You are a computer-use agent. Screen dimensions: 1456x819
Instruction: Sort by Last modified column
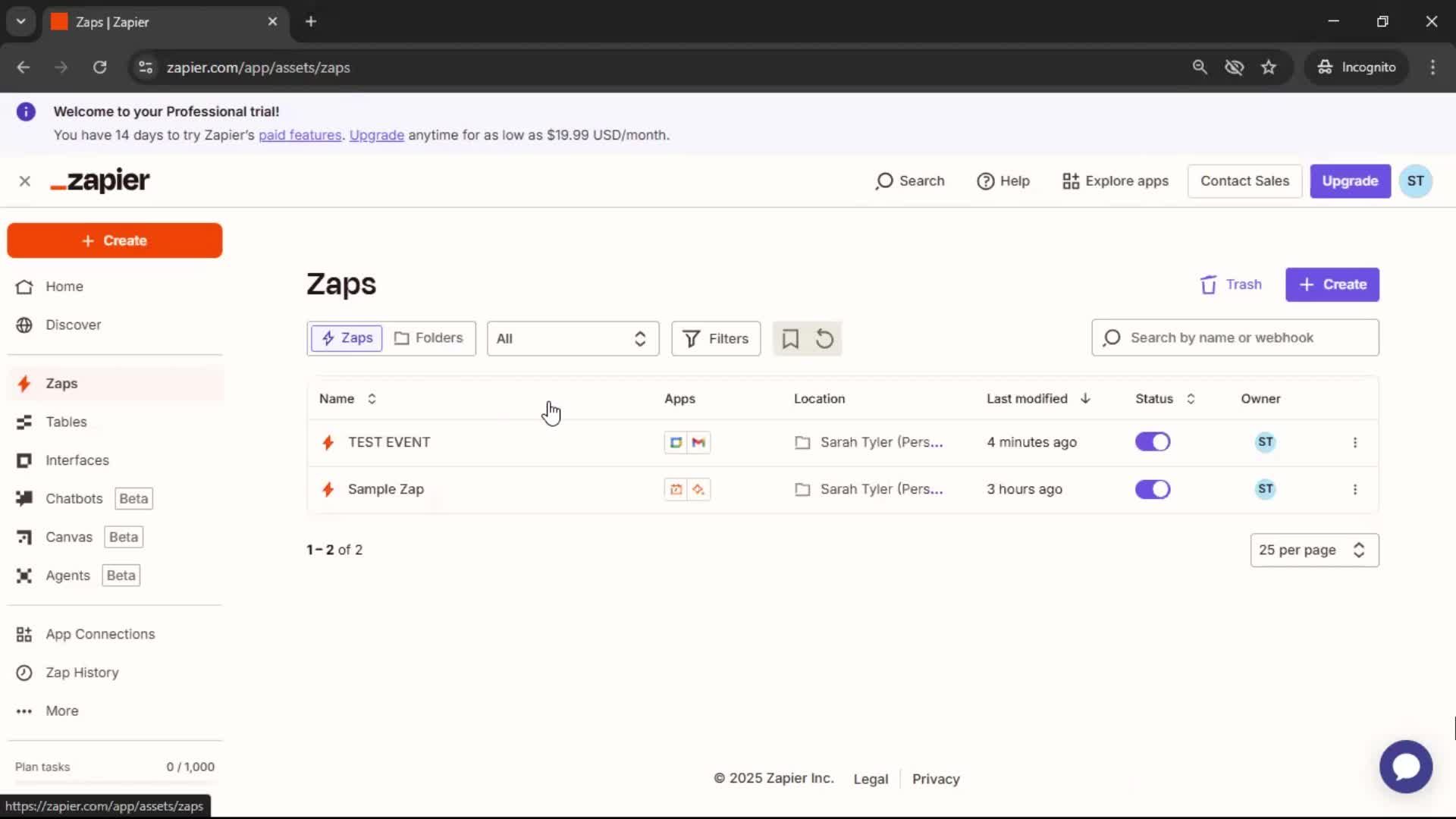1038,399
